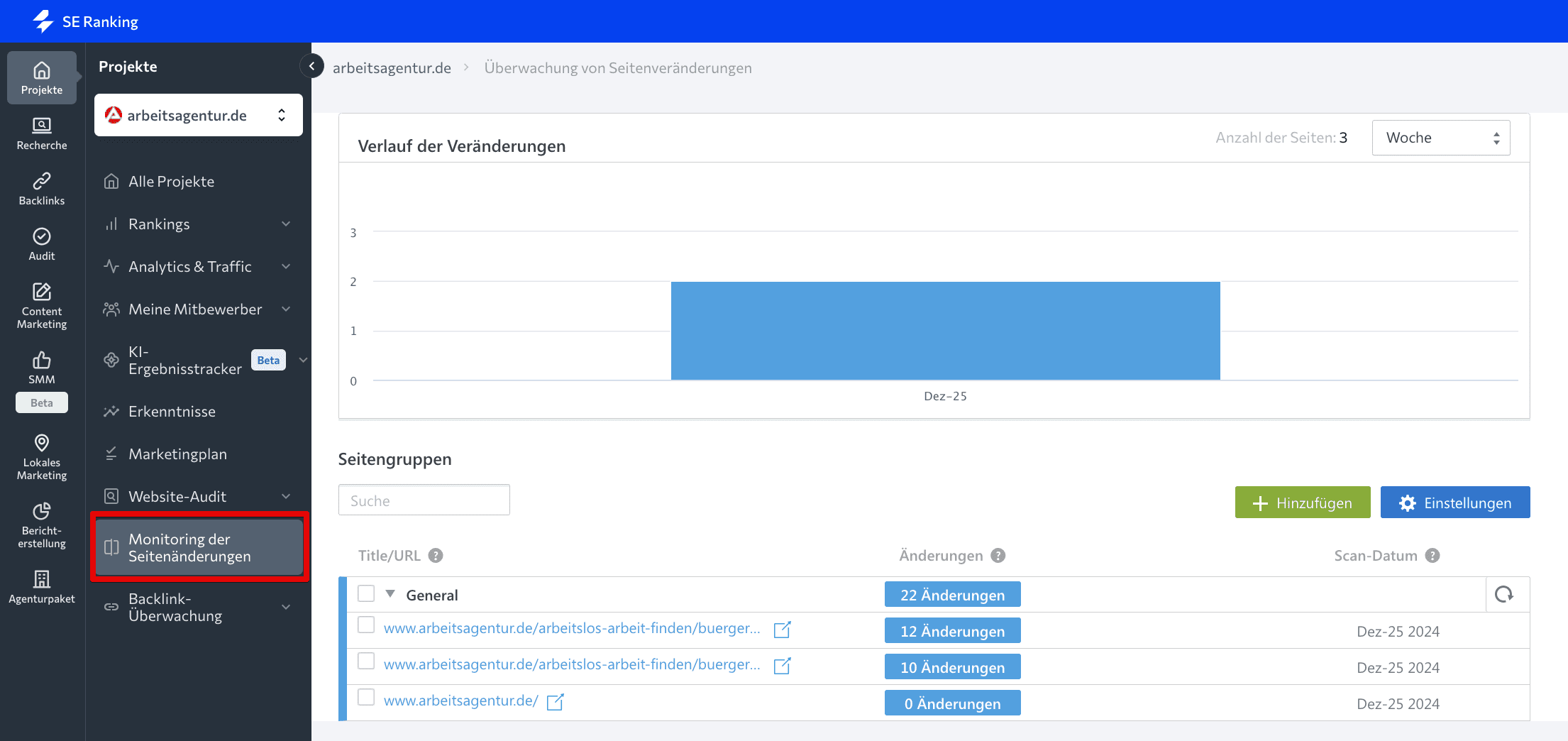Open Berichterstellung section
The image size is (1568, 741).
pos(42,525)
